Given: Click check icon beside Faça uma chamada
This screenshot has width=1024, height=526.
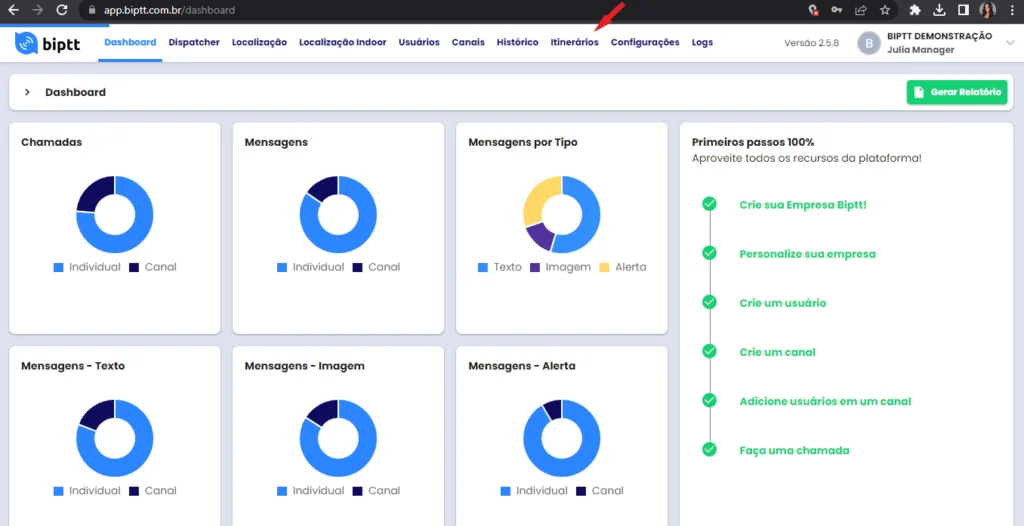Looking at the screenshot, I should (x=709, y=450).
